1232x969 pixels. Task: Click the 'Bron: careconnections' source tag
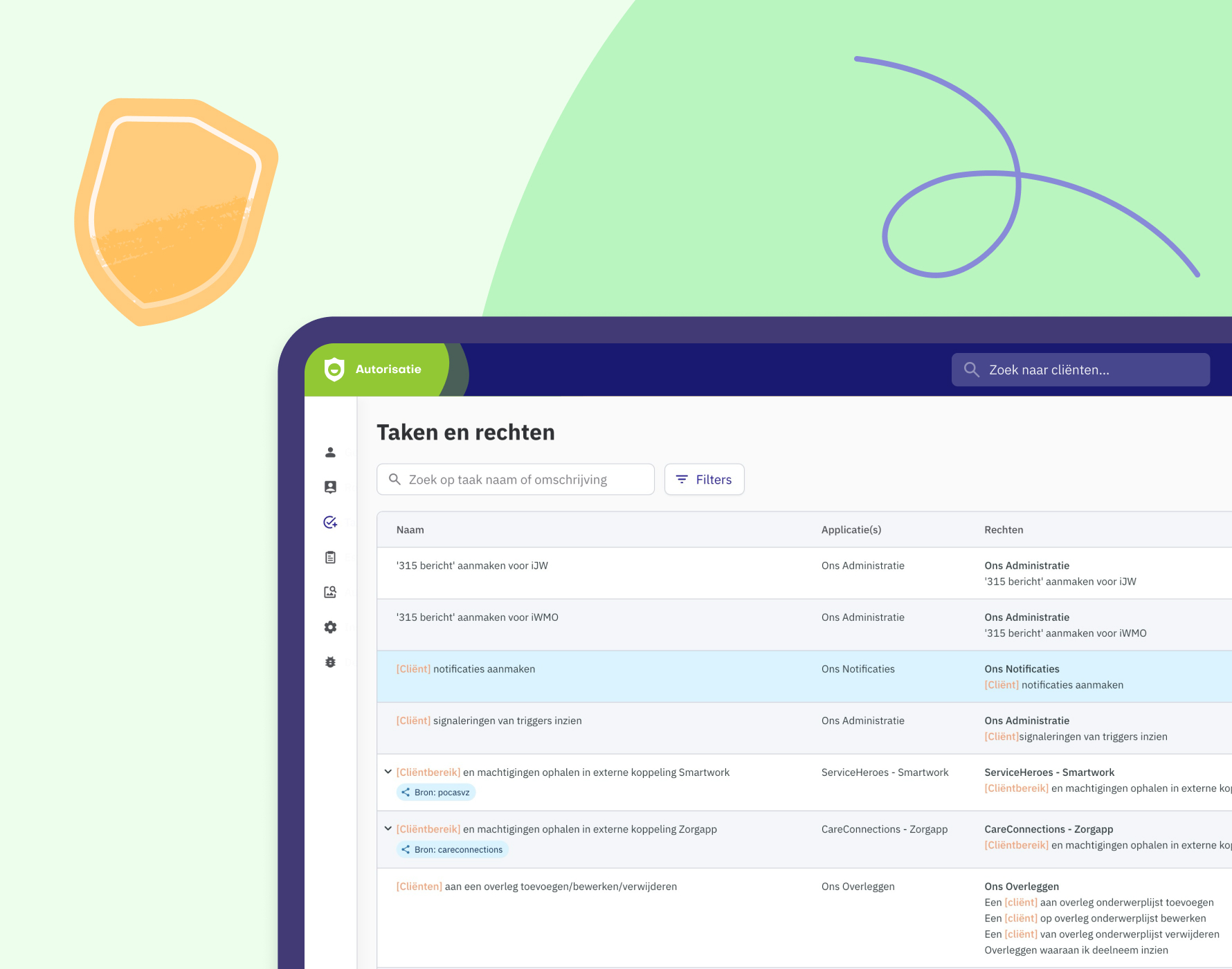click(x=452, y=849)
